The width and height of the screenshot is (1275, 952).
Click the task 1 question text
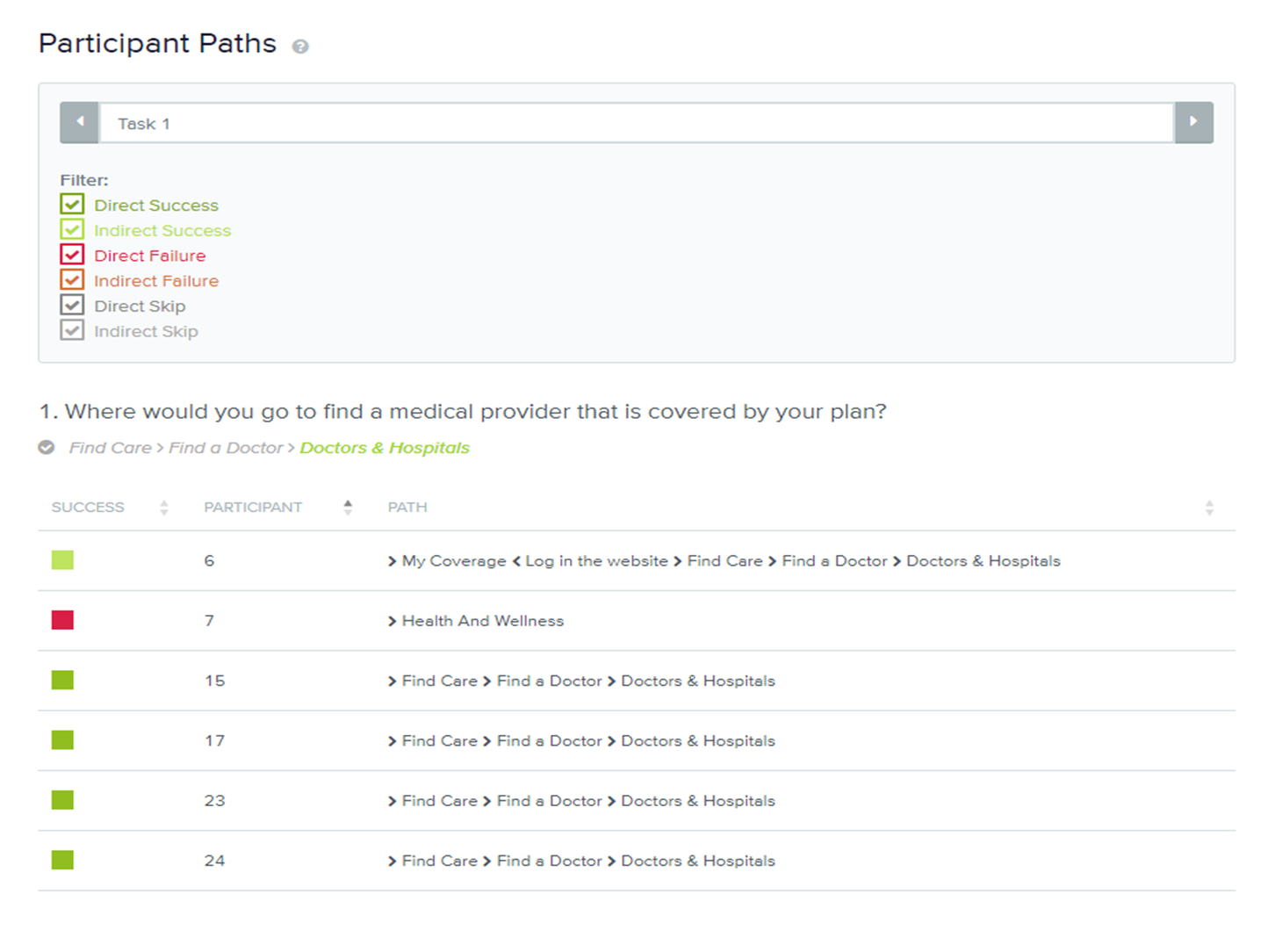(463, 411)
